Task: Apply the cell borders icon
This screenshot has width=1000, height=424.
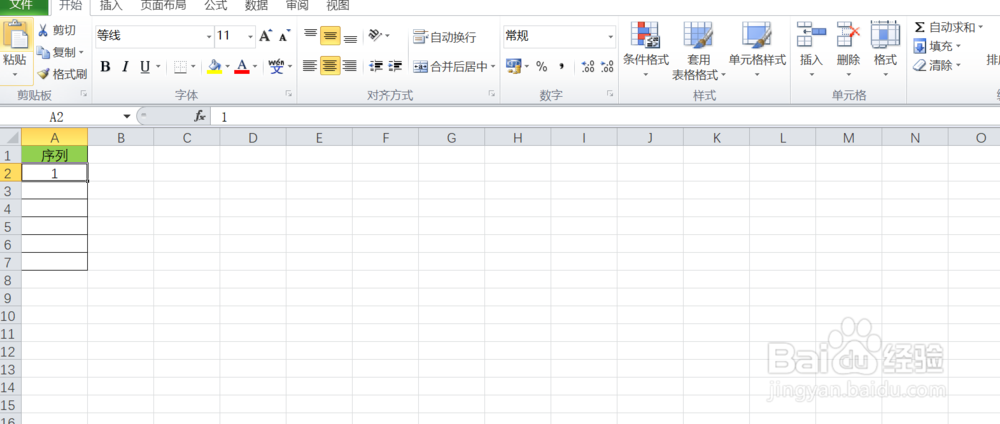Action: point(180,66)
